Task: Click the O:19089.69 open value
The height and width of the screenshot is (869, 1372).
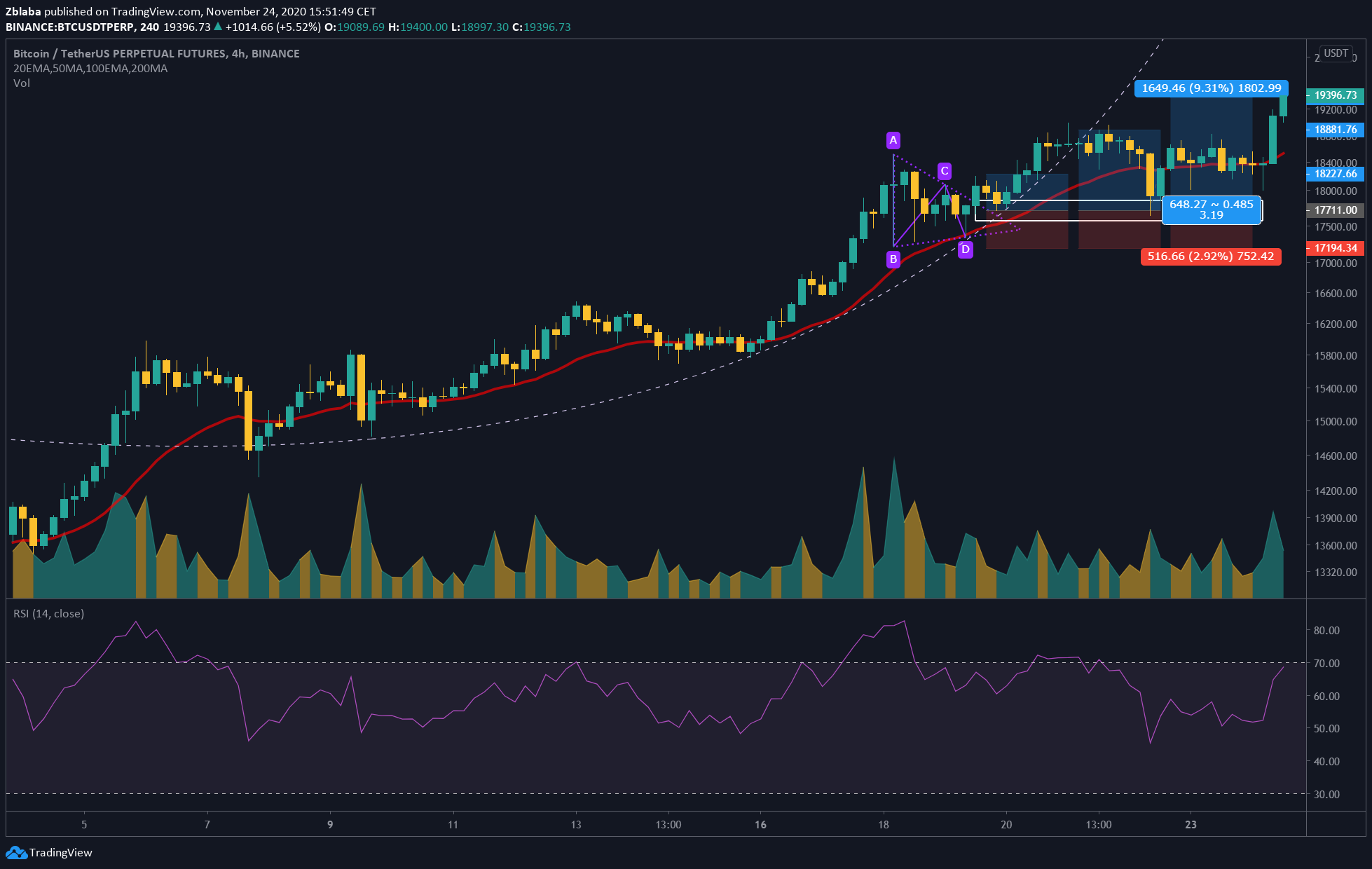Action: click(x=355, y=27)
